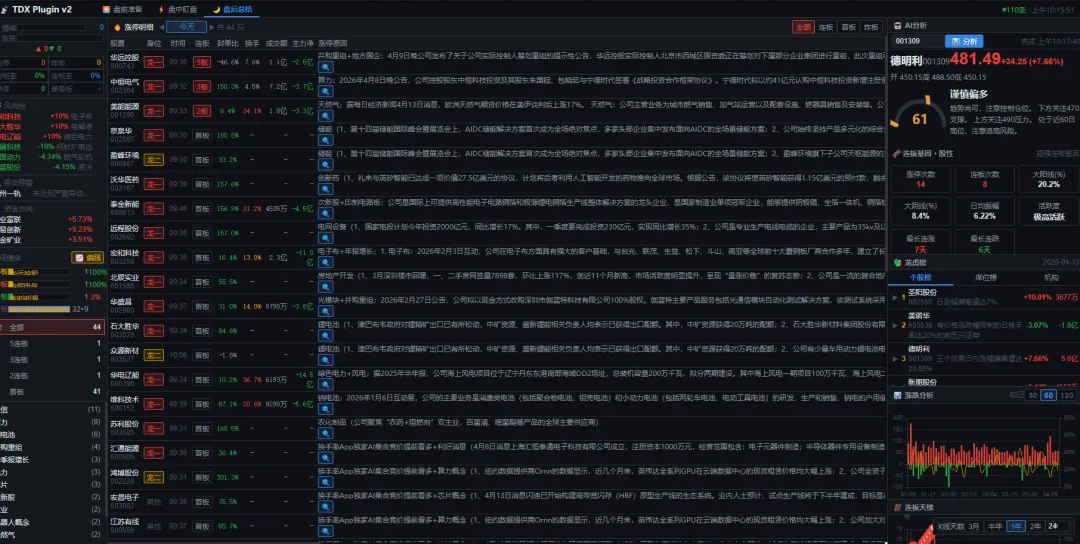Select 2年 K-line period option
Viewport: 1080px width, 544px height.
tap(1035, 526)
